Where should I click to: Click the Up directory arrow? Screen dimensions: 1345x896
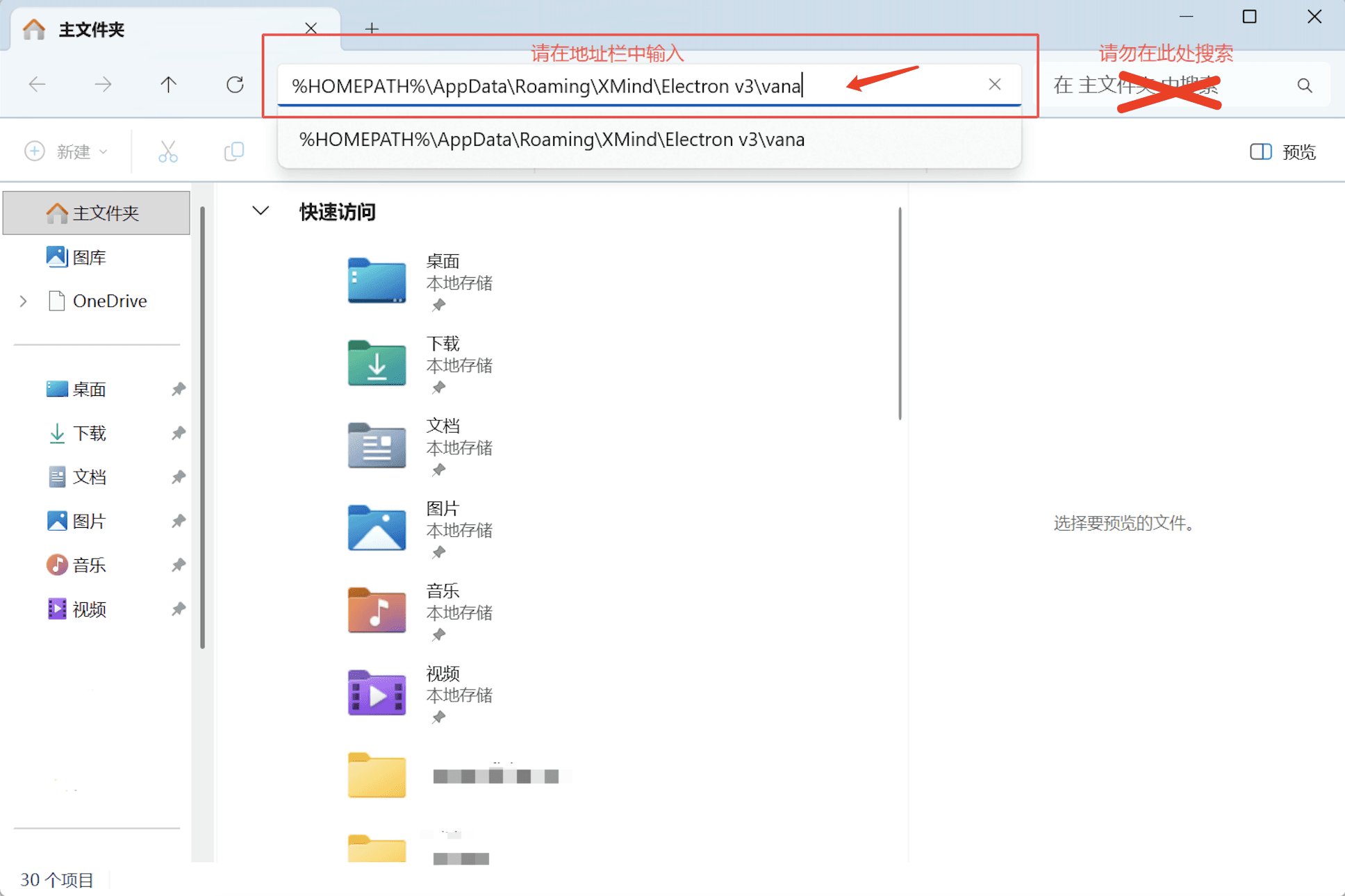click(x=168, y=85)
